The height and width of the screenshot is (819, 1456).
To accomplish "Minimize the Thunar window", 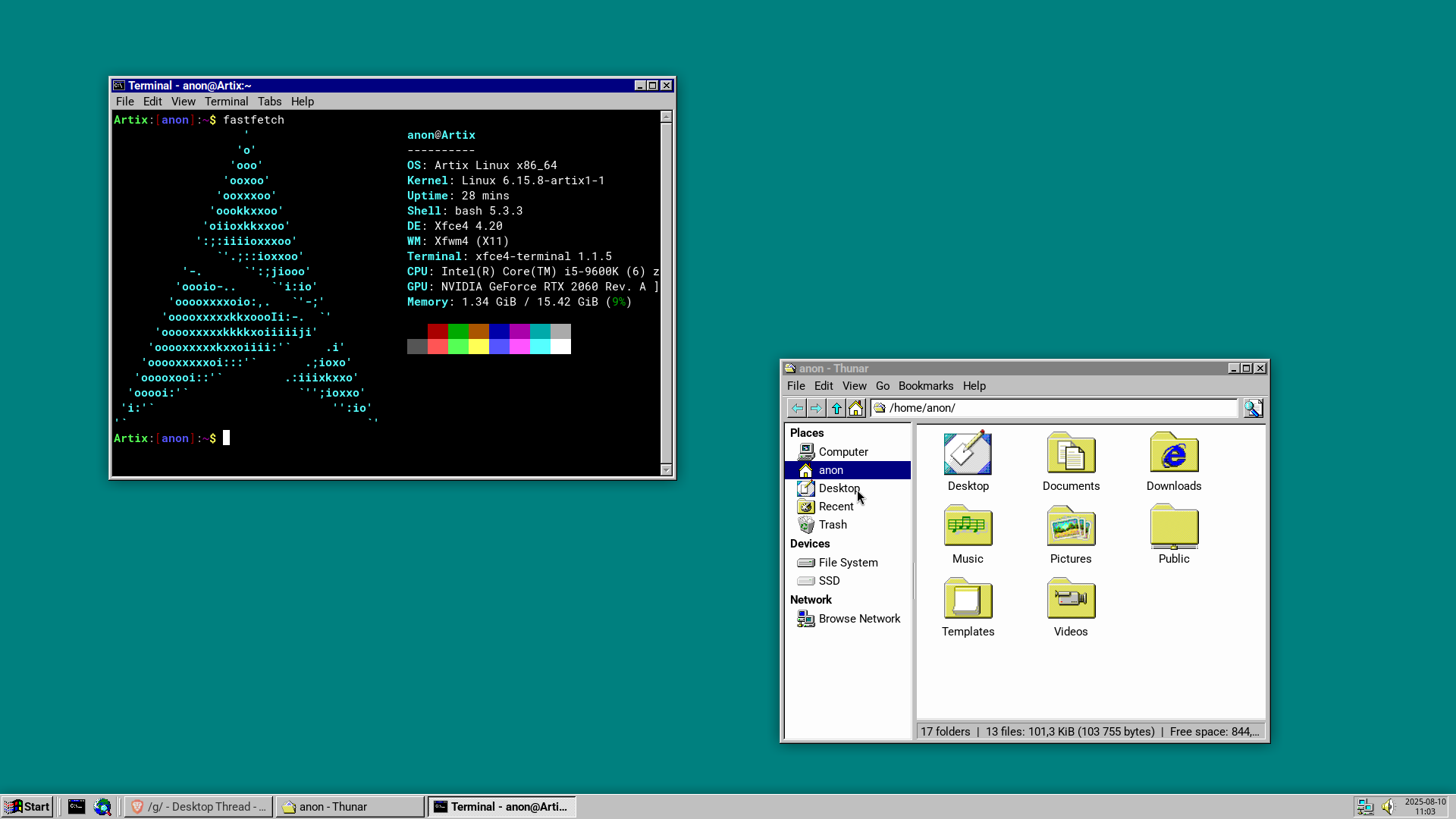I will [1234, 369].
